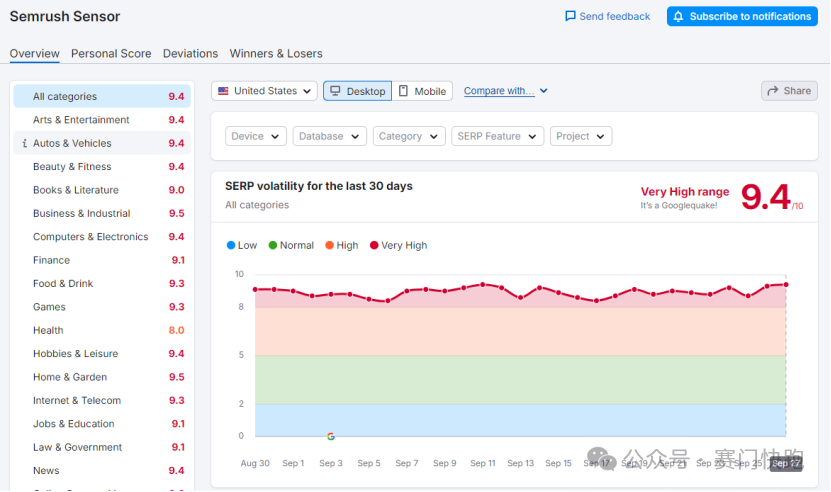Switch to Mobile device view
This screenshot has width=831, height=492.
point(422,91)
